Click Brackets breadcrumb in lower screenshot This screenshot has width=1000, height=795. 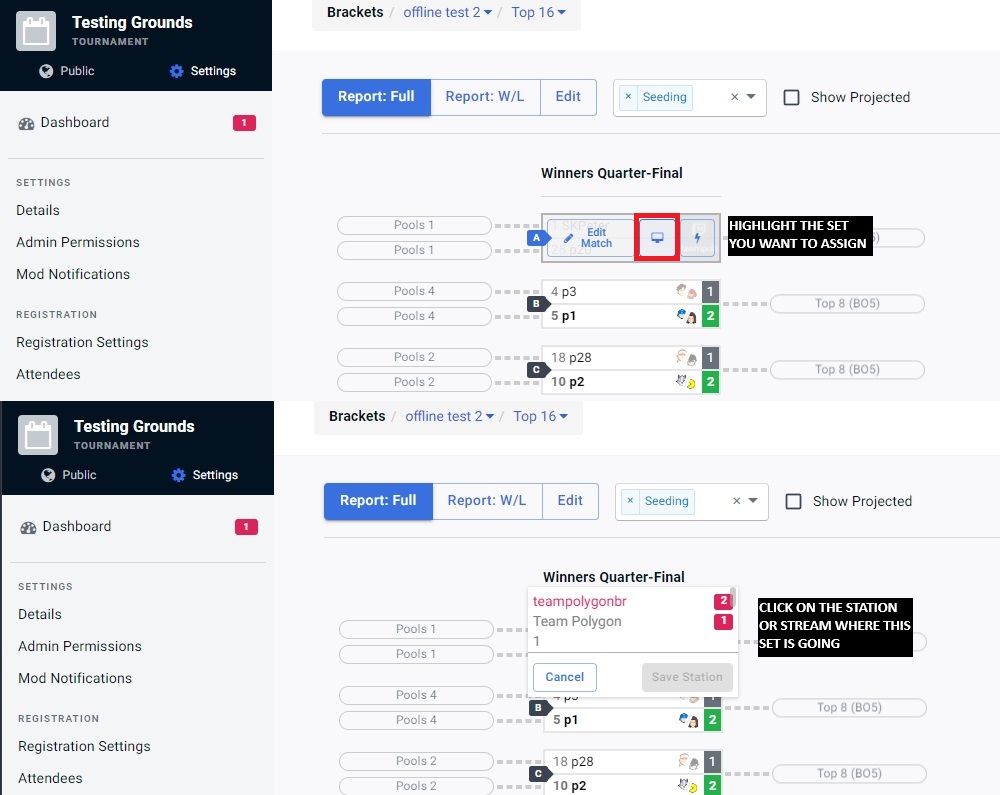click(x=357, y=416)
